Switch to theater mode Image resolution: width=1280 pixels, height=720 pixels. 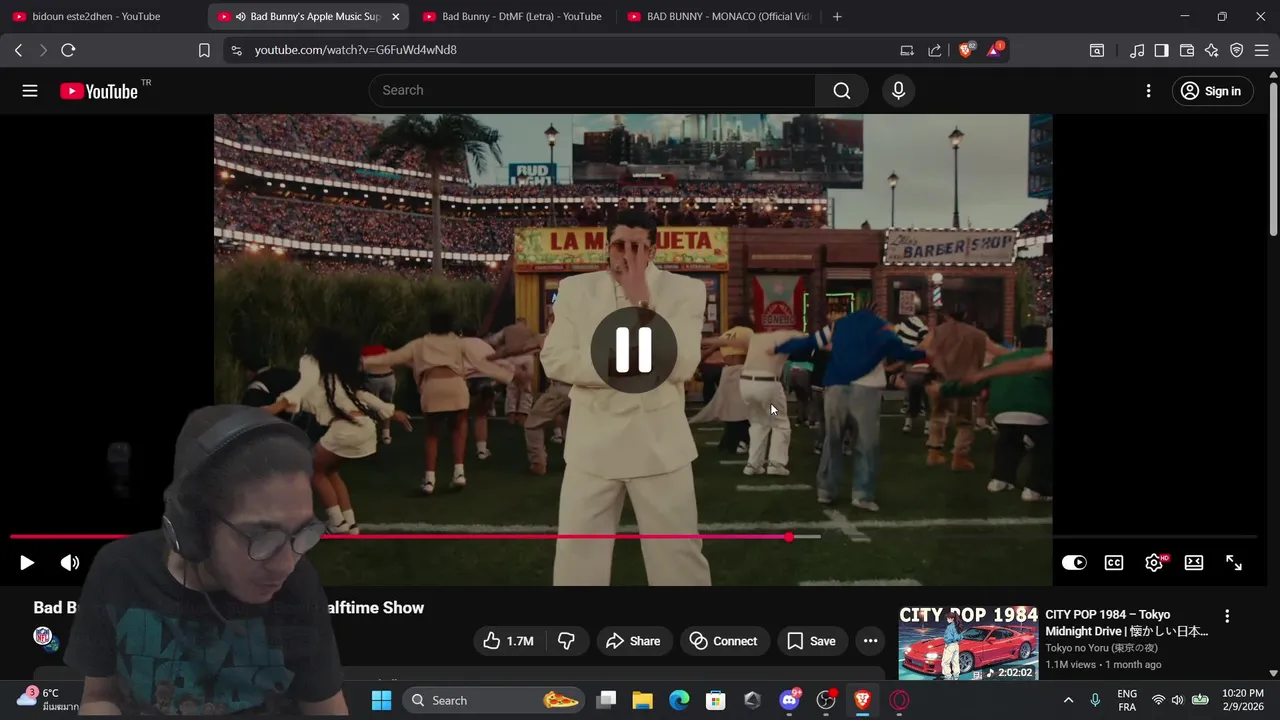point(1194,563)
